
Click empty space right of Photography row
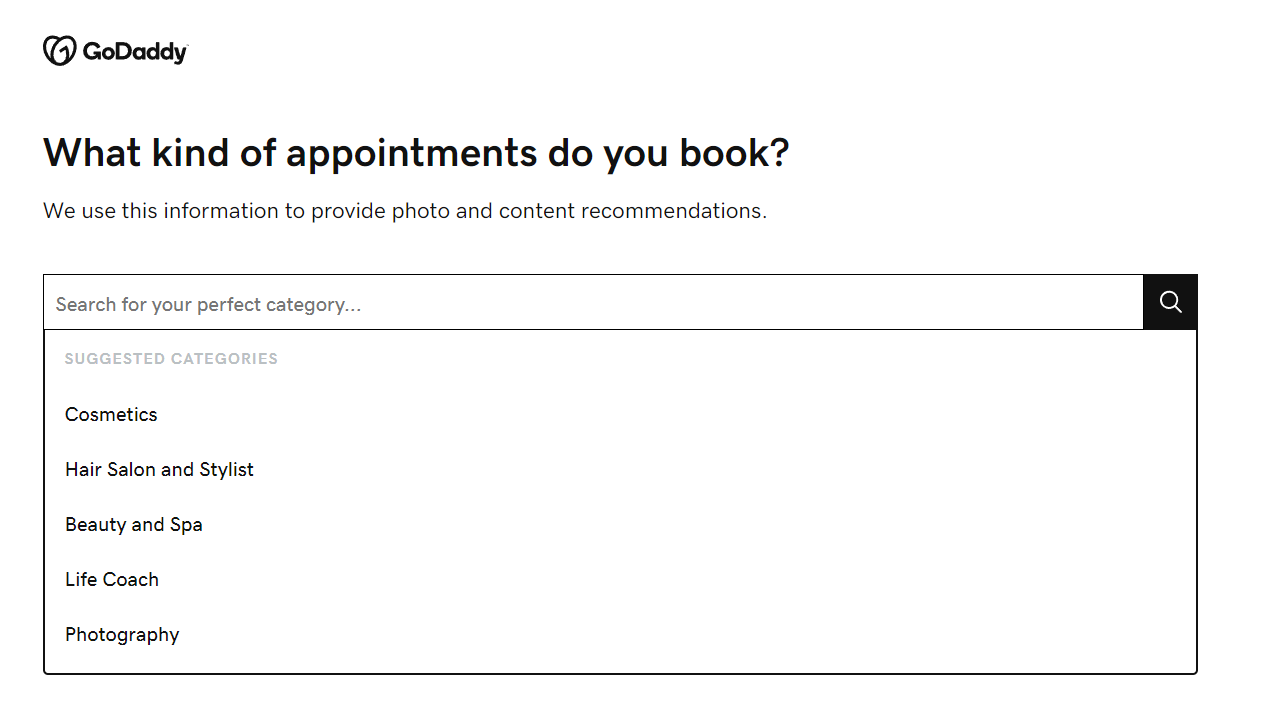[x=700, y=635]
